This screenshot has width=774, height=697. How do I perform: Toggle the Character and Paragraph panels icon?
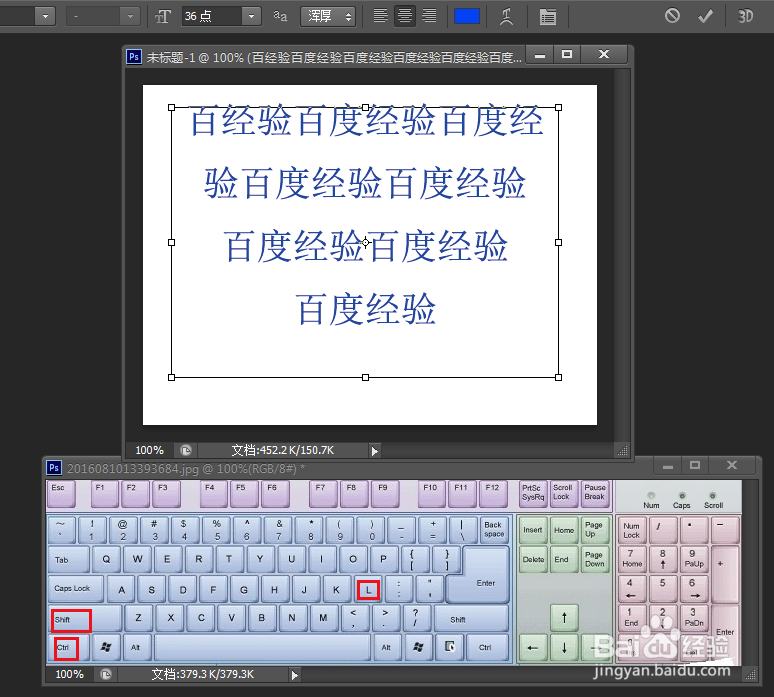[547, 17]
